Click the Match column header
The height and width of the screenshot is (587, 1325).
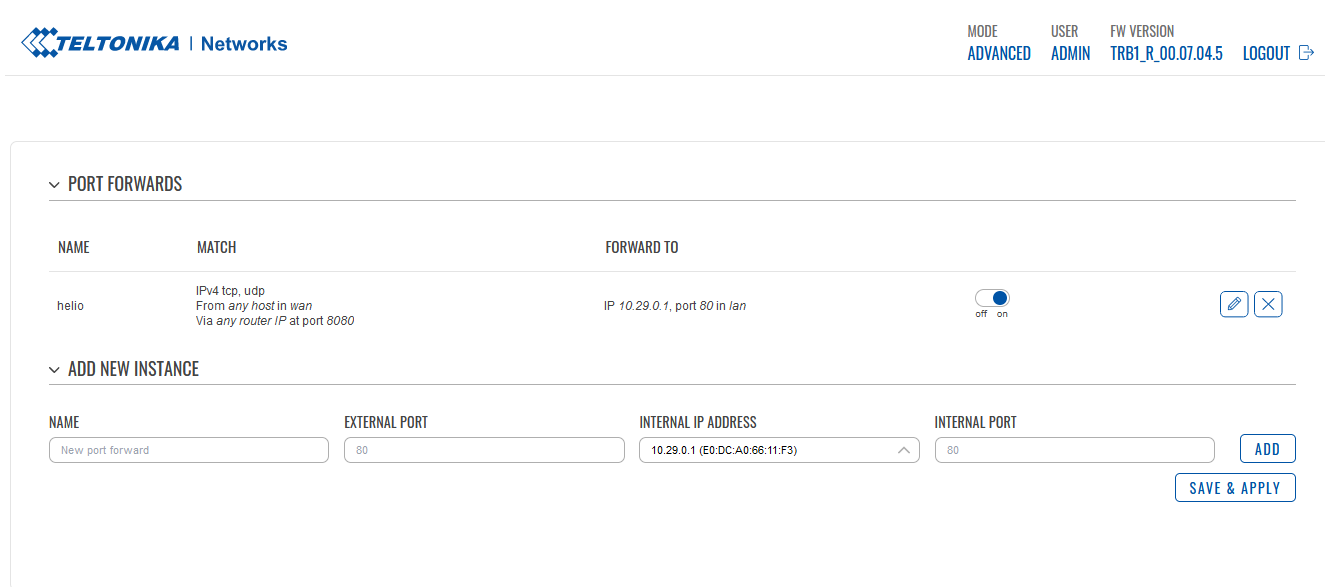point(217,247)
